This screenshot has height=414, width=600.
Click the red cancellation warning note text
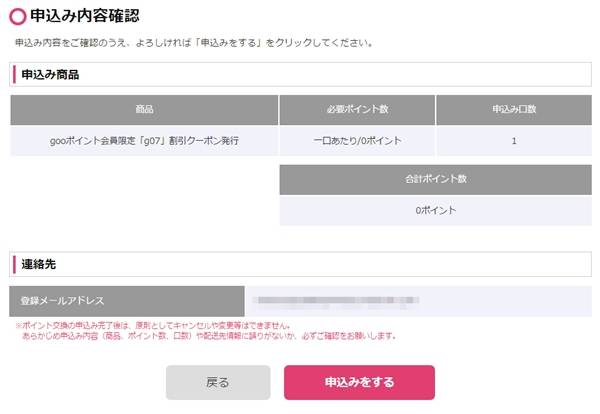[x=206, y=331]
